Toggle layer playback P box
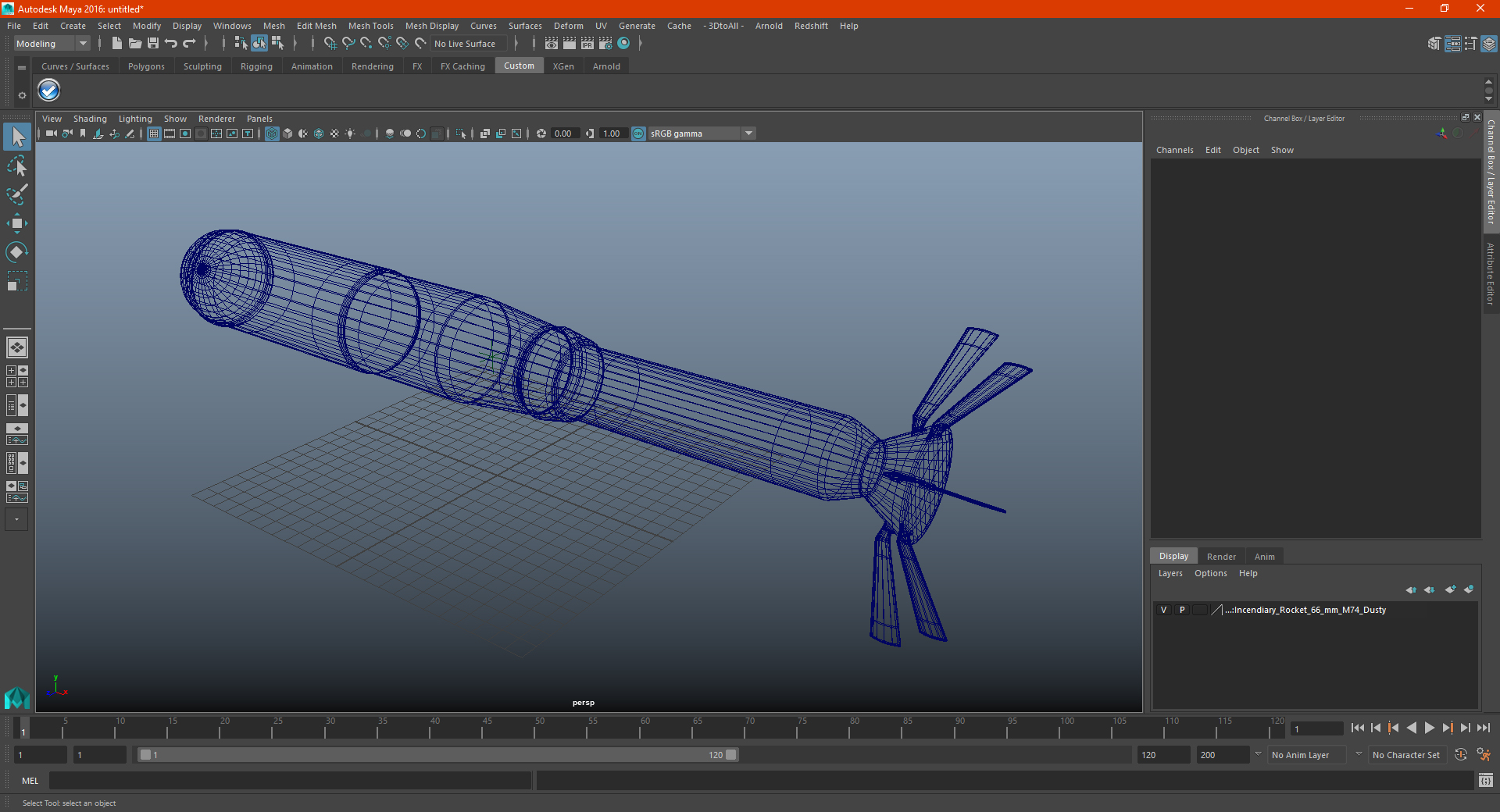 [x=1182, y=610]
